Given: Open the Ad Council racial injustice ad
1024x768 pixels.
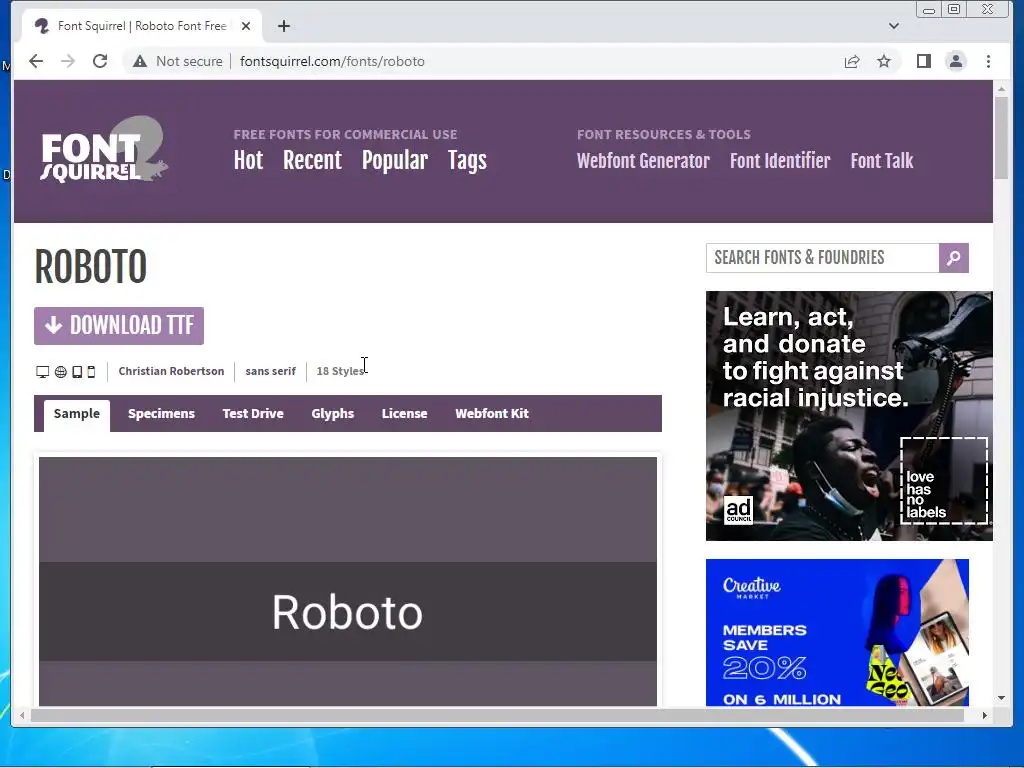Looking at the screenshot, I should (x=849, y=416).
